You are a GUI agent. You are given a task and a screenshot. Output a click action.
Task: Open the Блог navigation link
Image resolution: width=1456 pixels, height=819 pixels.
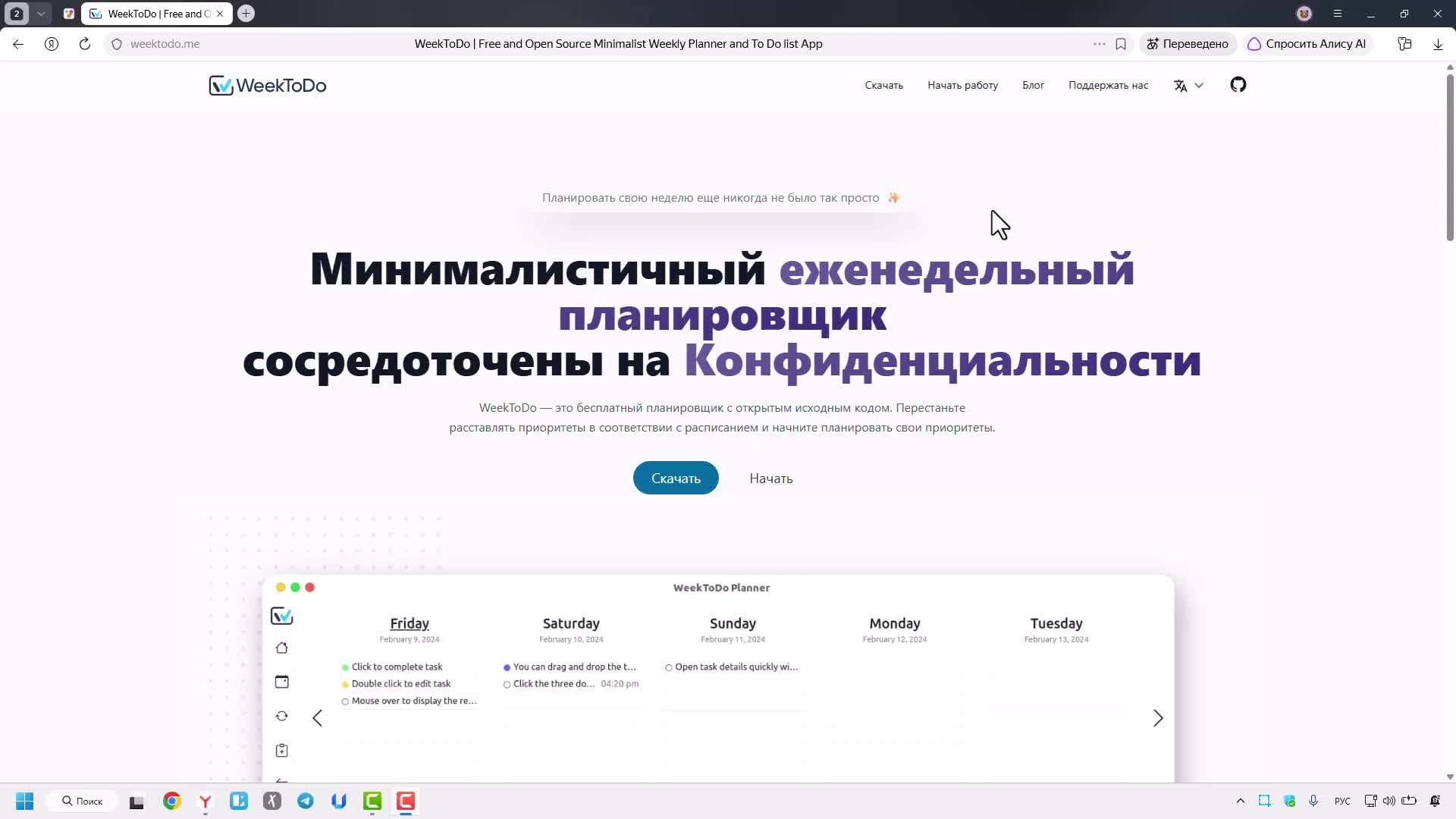click(1033, 86)
